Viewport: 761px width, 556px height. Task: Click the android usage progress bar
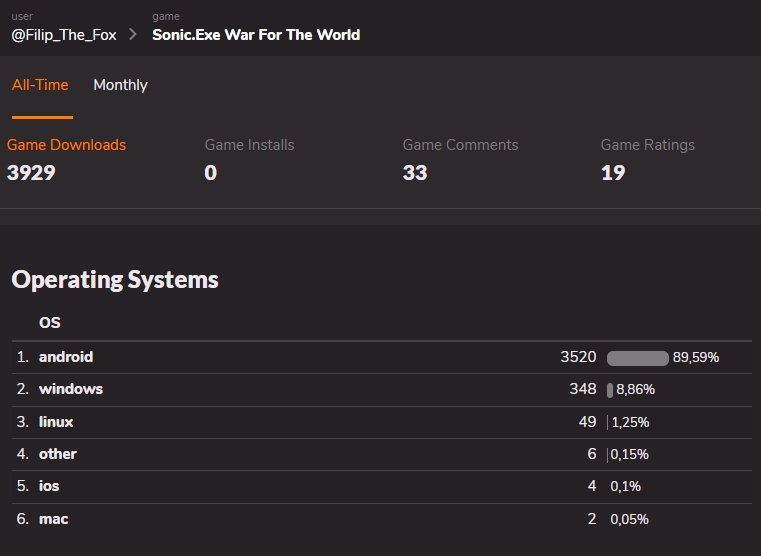tap(637, 358)
